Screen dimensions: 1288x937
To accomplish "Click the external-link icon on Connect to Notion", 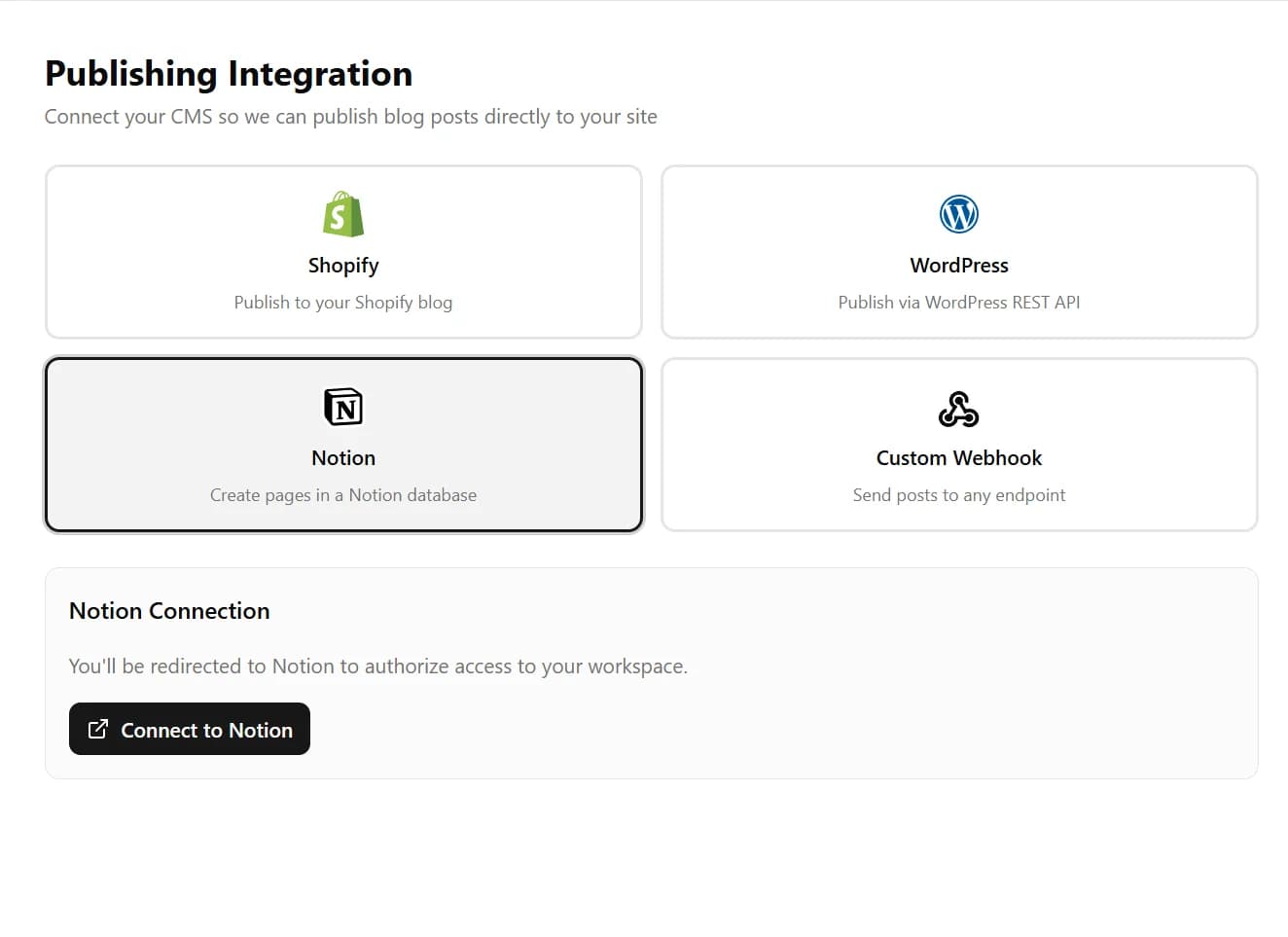I will [98, 729].
